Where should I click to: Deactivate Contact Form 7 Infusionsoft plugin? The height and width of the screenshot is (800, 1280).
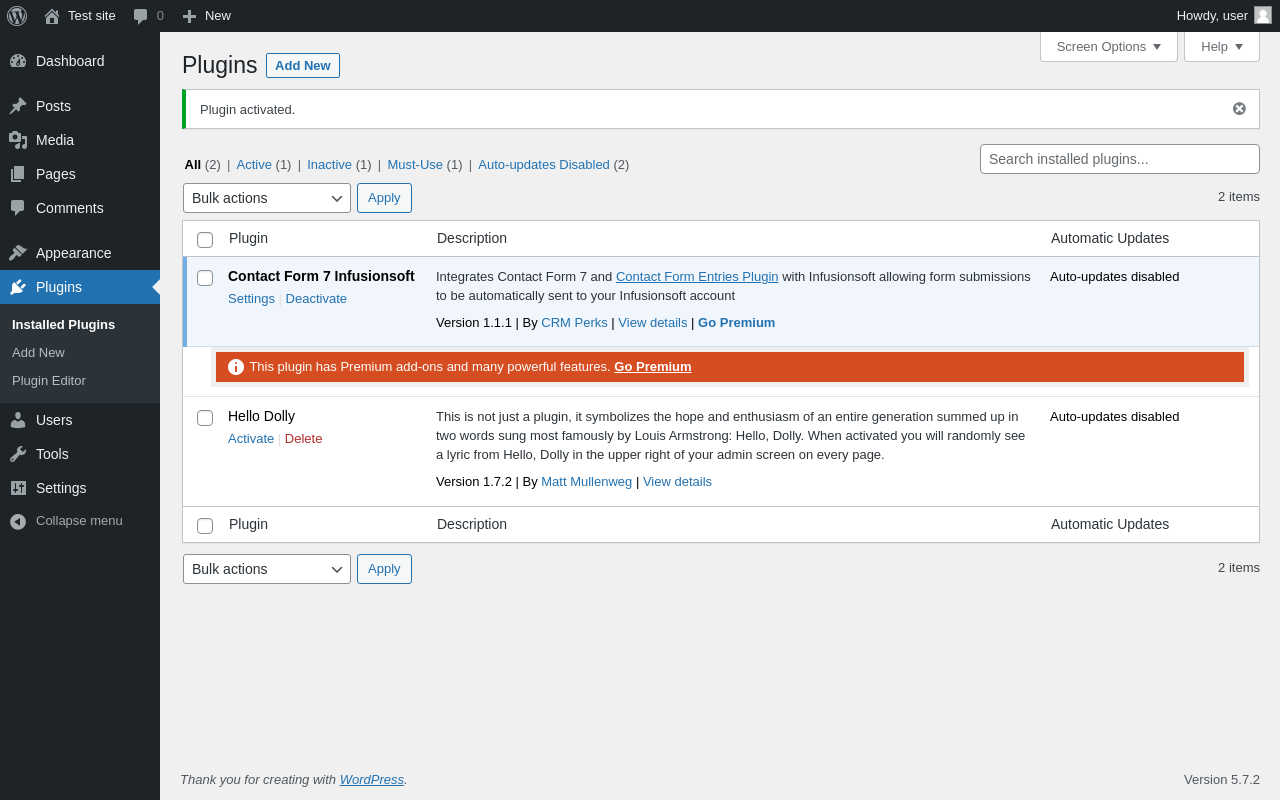[316, 299]
